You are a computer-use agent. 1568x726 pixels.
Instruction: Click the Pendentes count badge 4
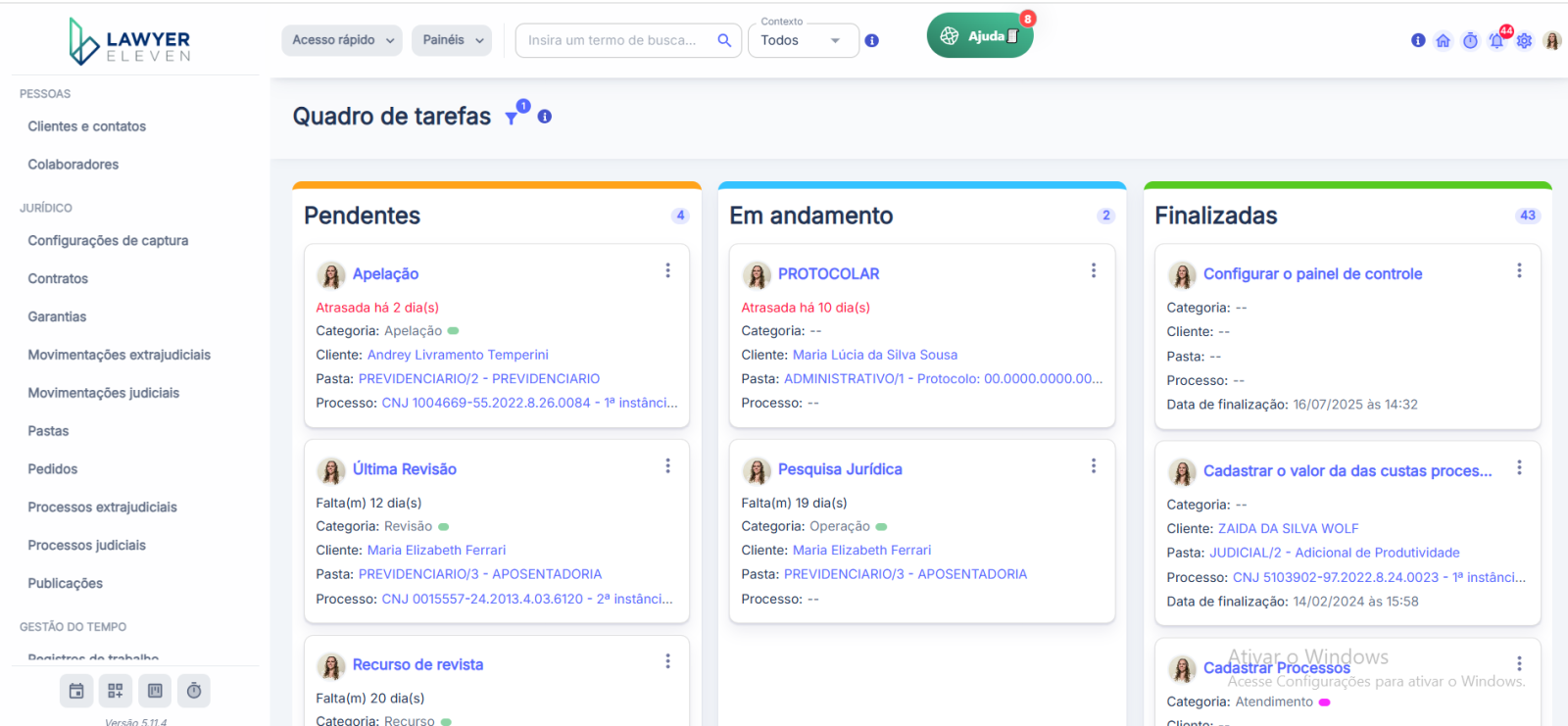pyautogui.click(x=680, y=216)
